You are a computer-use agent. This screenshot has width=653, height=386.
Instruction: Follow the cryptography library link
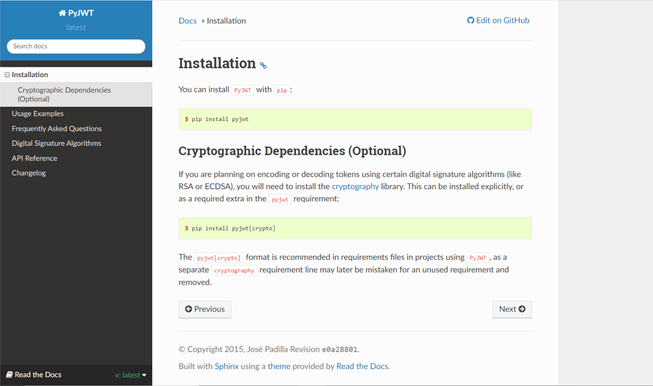click(355, 187)
